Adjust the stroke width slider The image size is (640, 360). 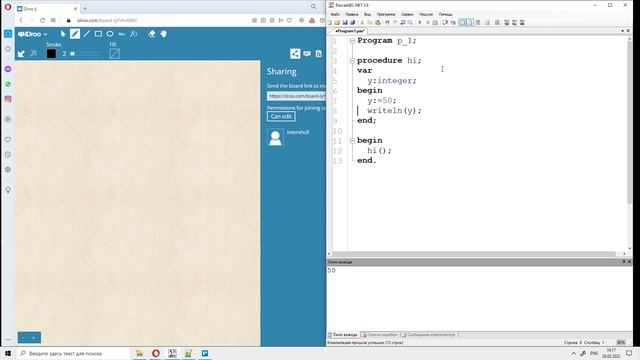click(85, 53)
